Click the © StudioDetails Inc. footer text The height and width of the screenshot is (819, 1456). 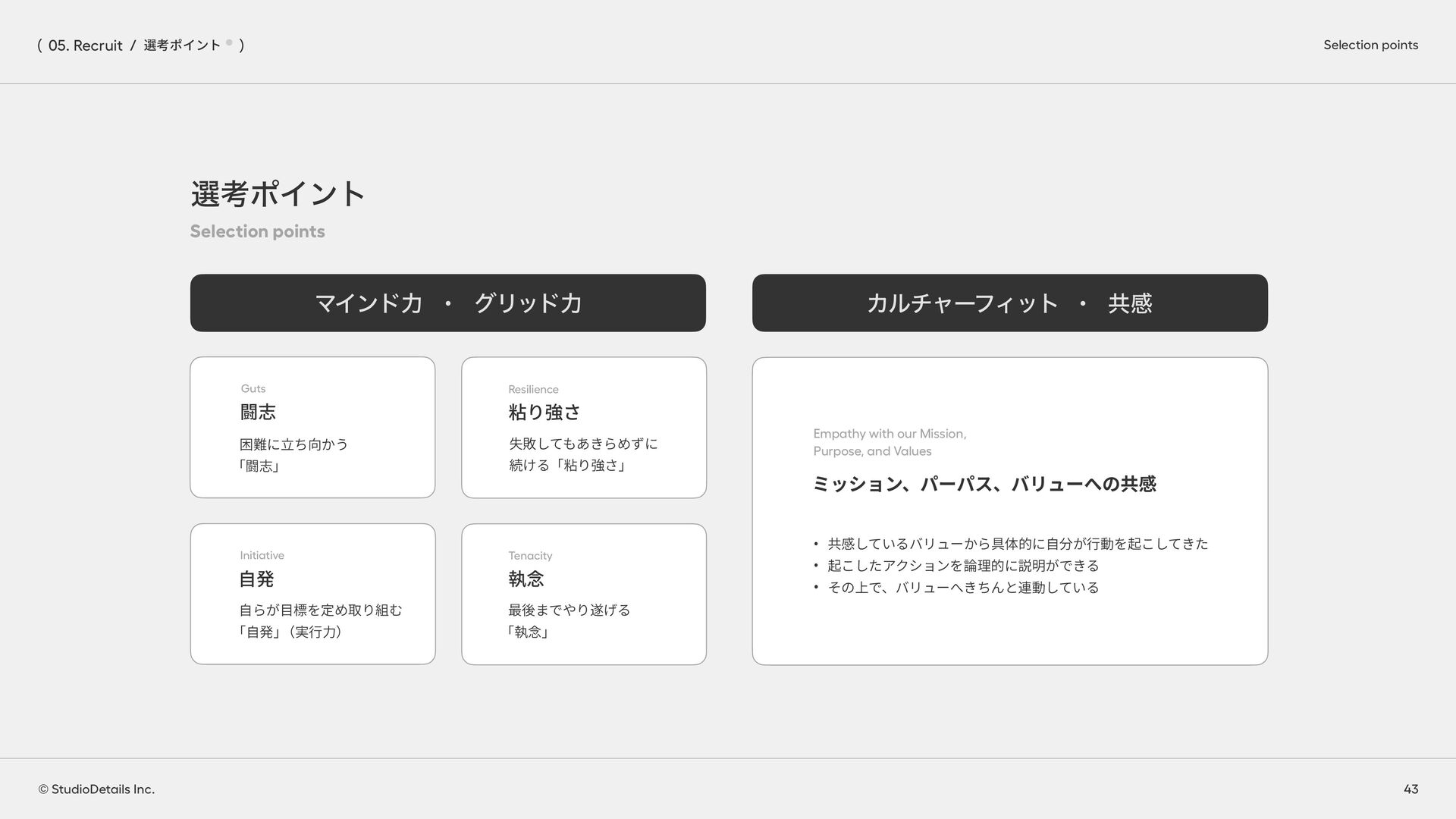(96, 789)
